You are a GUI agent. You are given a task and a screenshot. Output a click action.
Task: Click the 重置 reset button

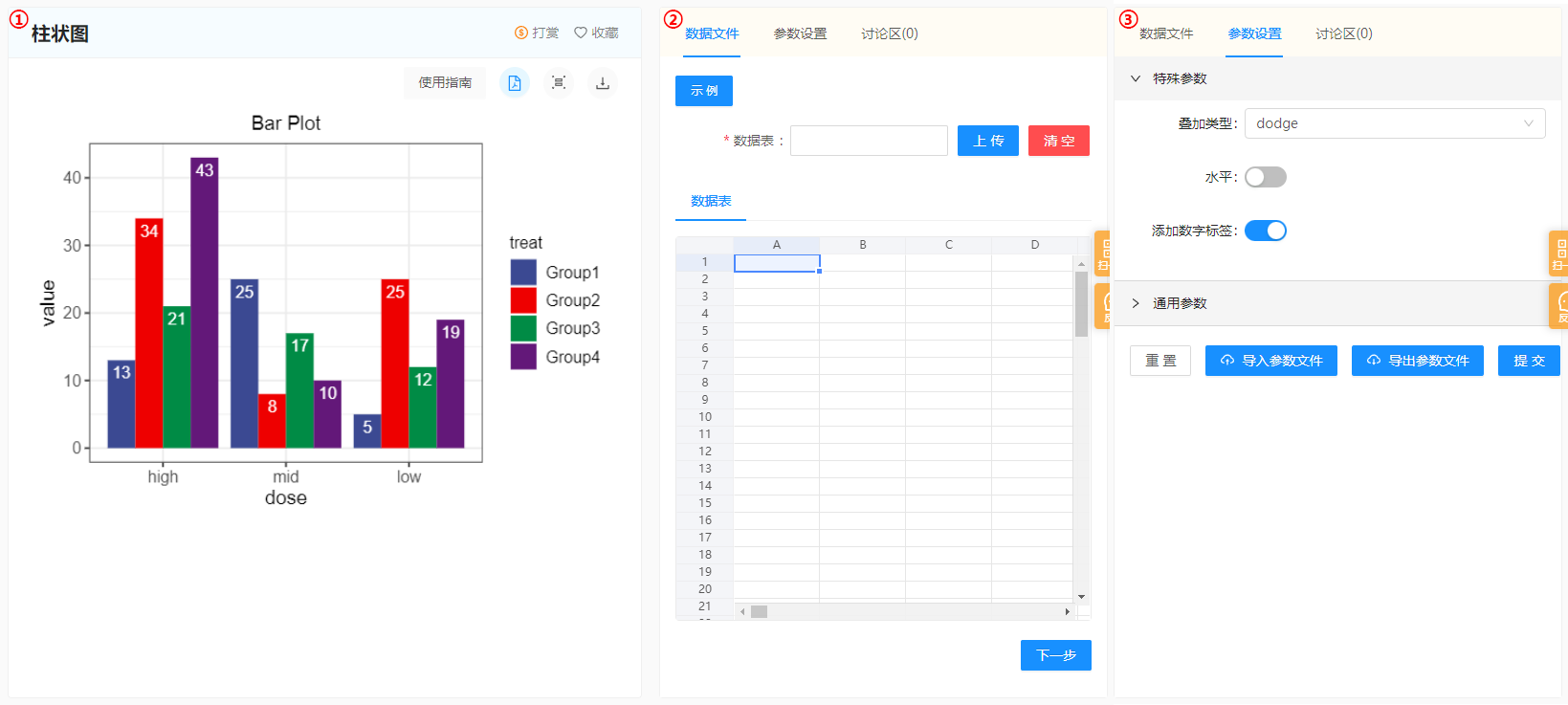click(x=1160, y=361)
